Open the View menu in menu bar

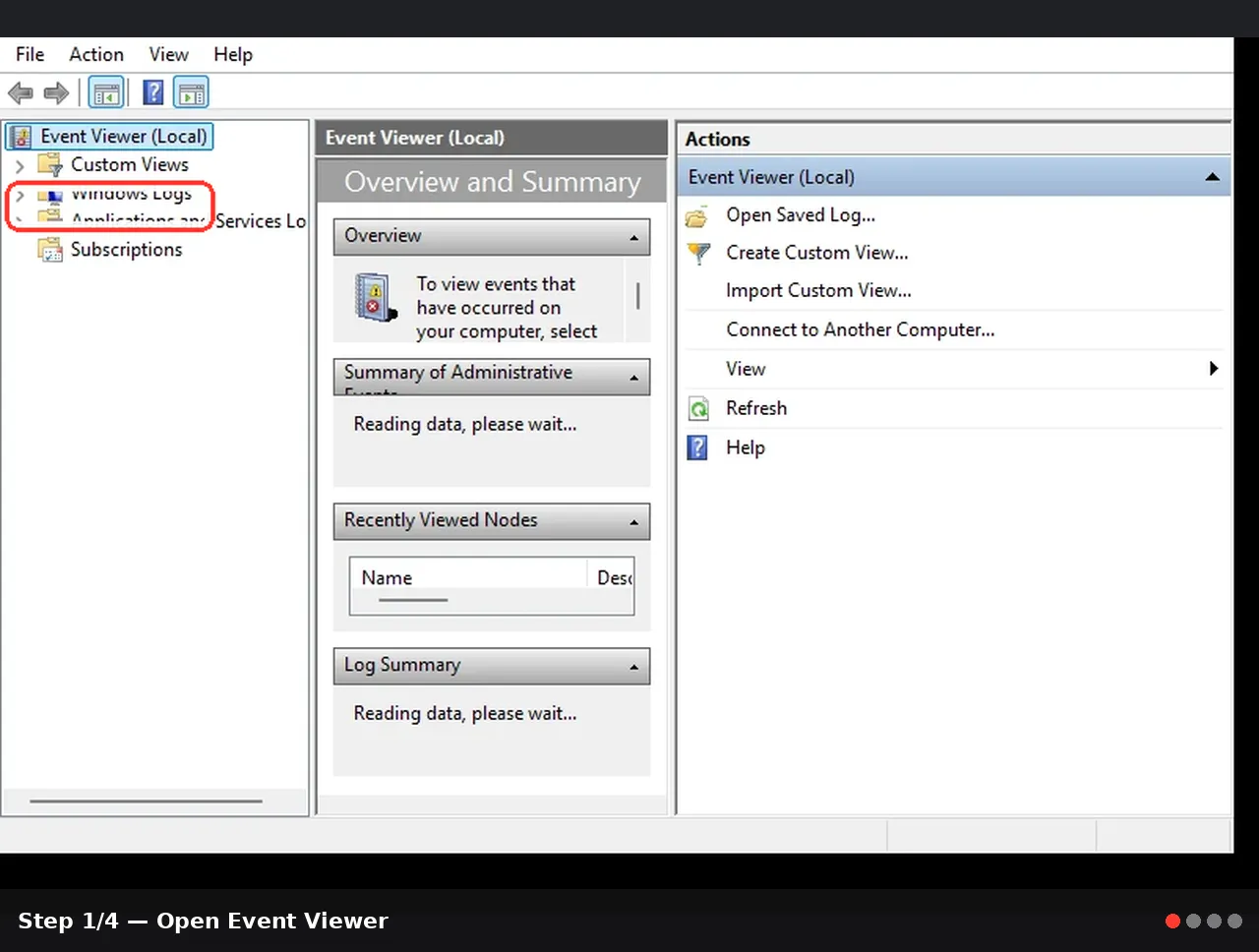(x=168, y=55)
